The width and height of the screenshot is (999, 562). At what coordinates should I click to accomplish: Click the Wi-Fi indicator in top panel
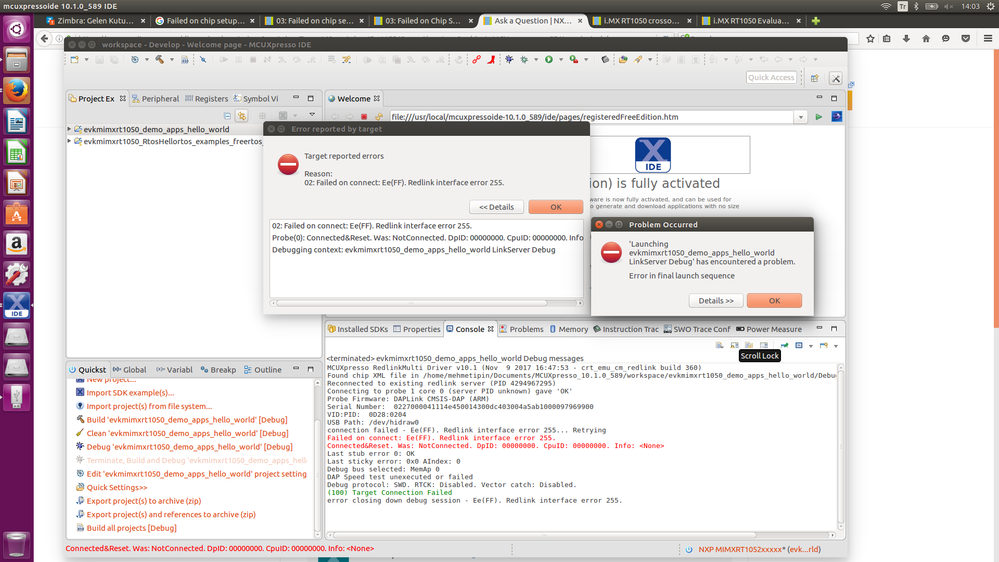[886, 6]
